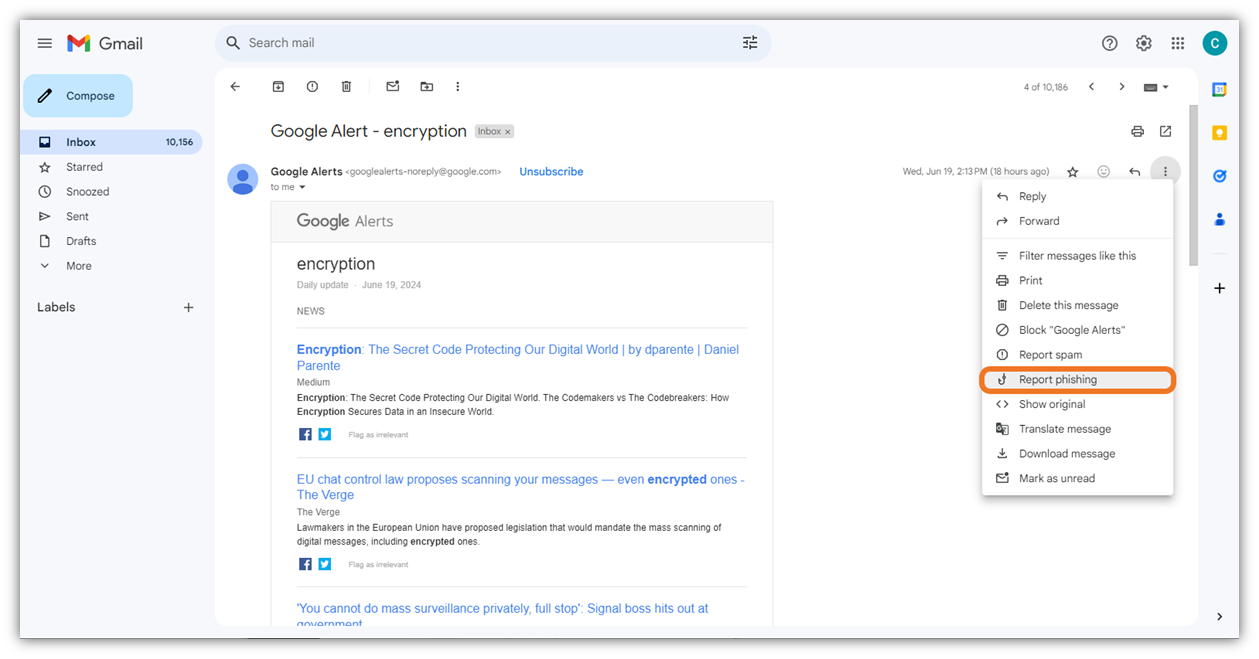Open the input tools dropdown
Screen dimensions: 1259x659
pos(1153,87)
